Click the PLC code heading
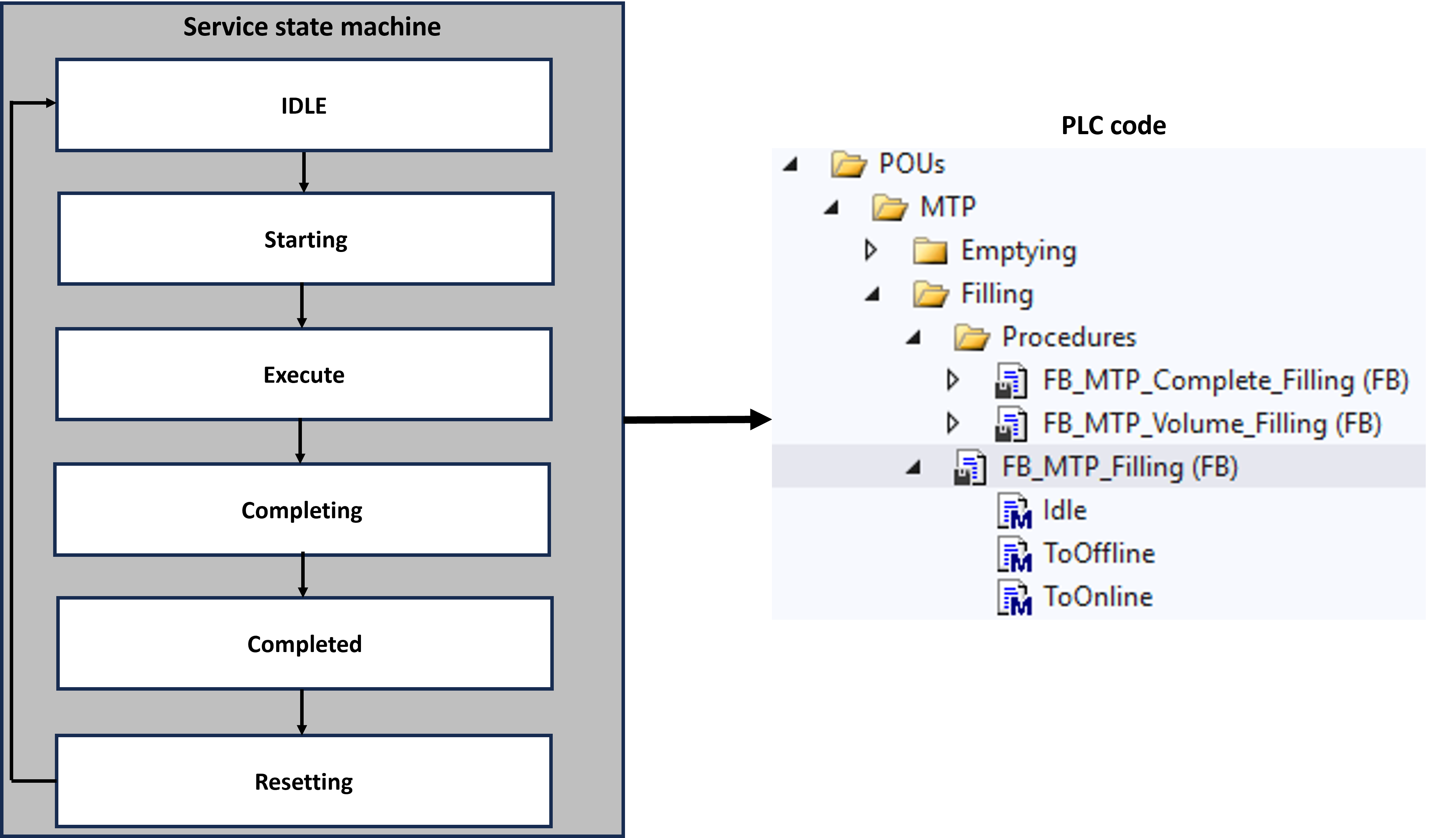 1114,125
